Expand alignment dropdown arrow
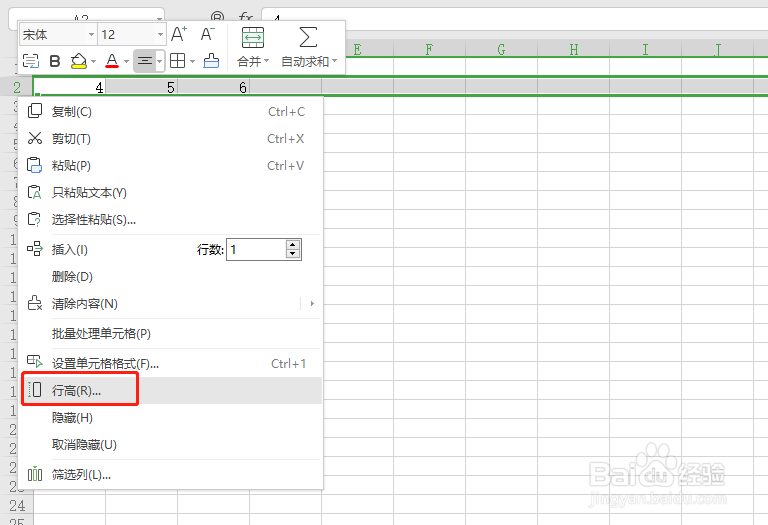768x525 pixels. [160, 62]
